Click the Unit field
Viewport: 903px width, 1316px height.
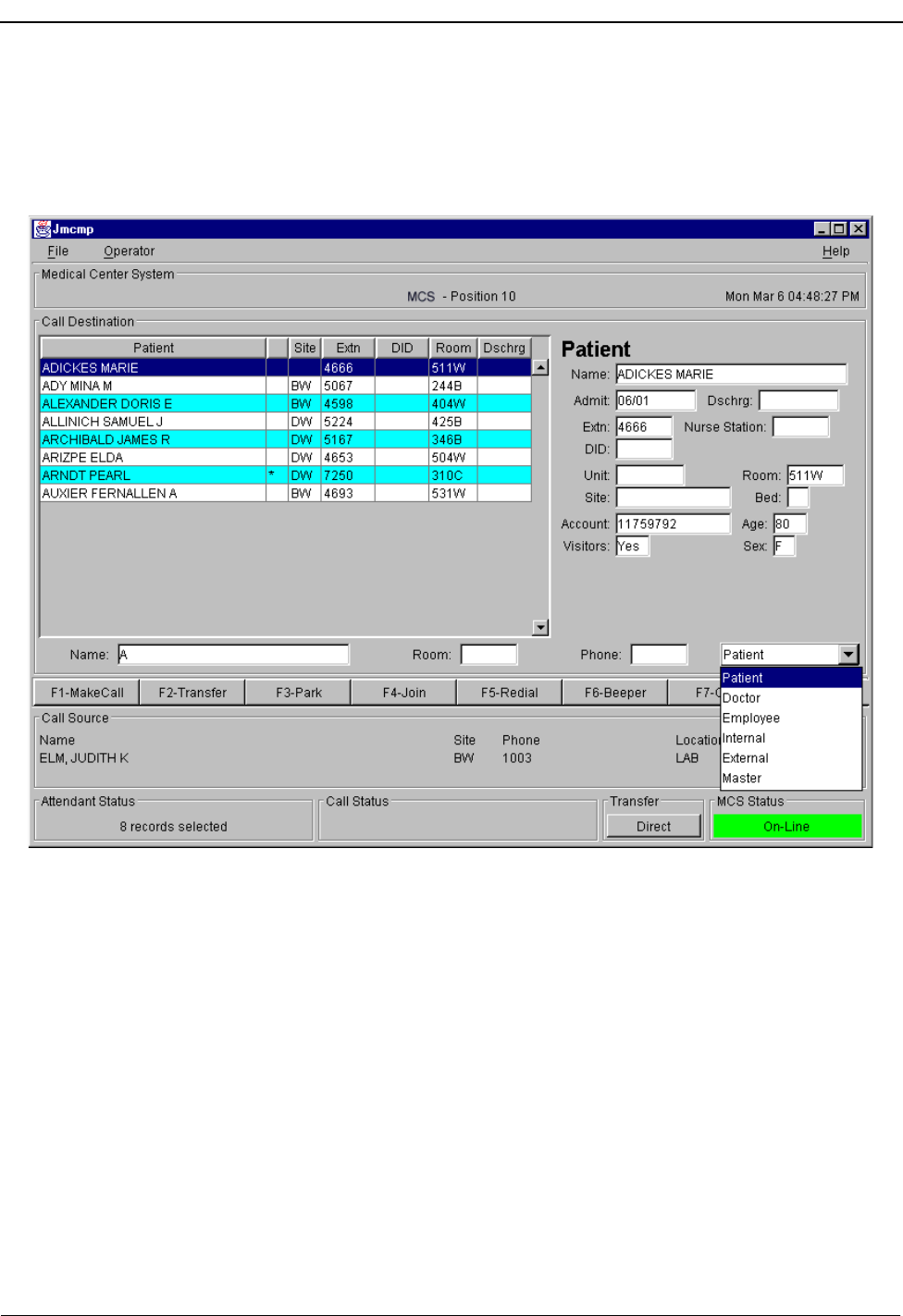tap(649, 475)
